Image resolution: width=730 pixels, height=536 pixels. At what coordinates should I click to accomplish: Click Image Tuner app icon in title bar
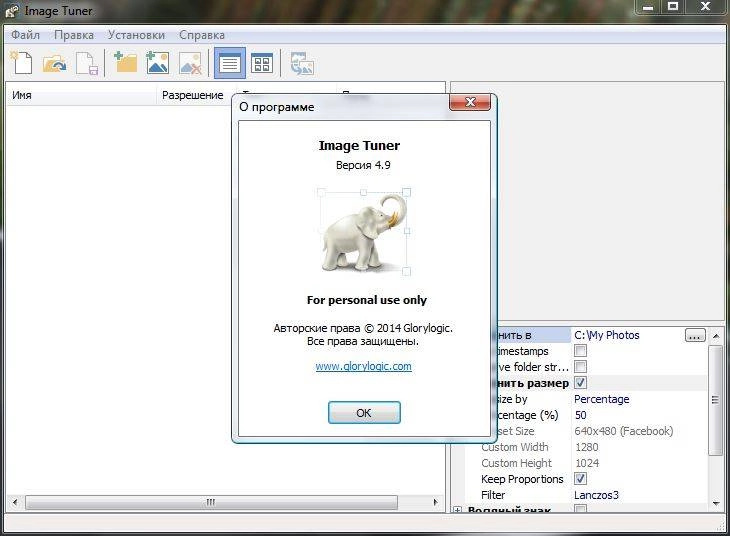(13, 11)
